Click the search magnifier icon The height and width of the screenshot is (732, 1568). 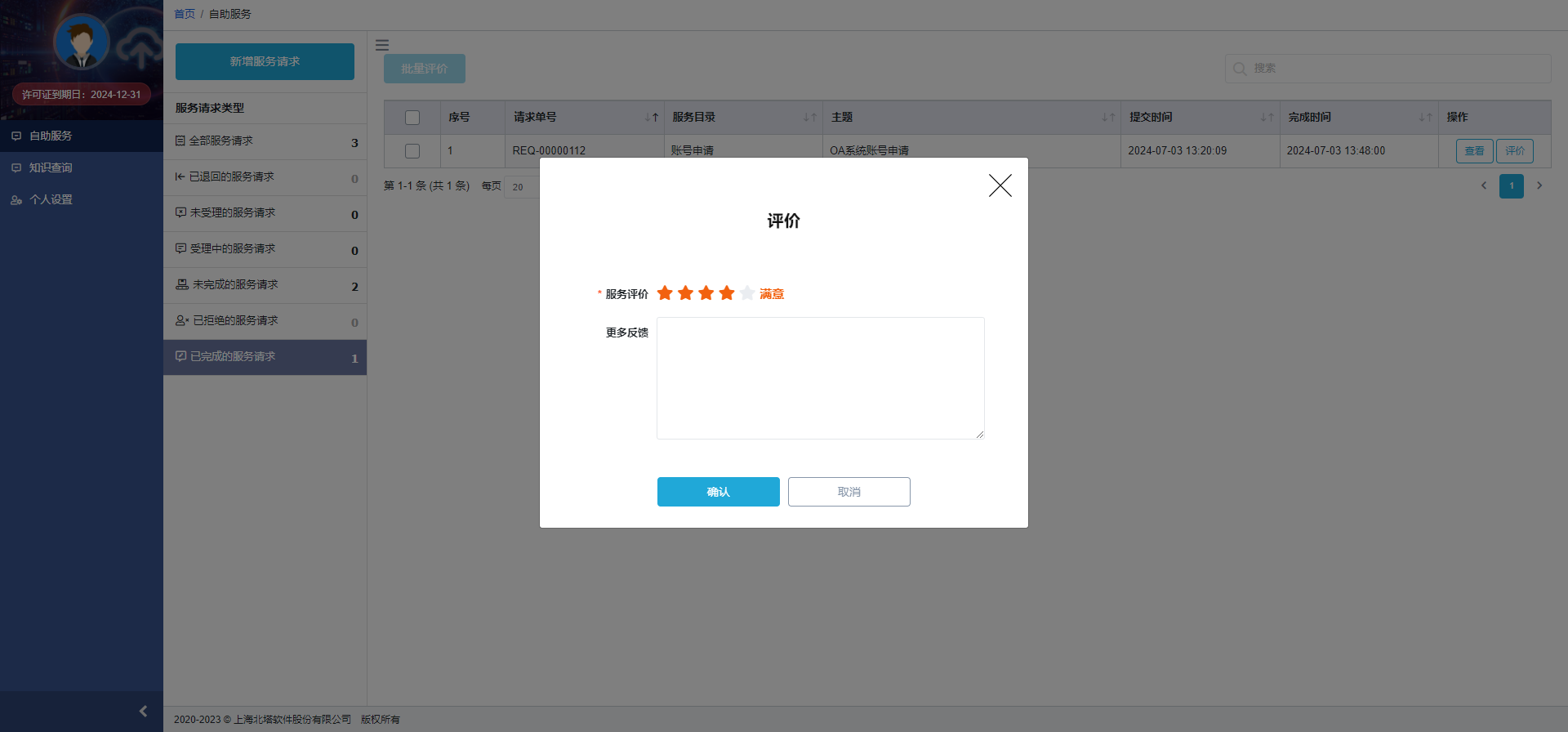point(1240,69)
